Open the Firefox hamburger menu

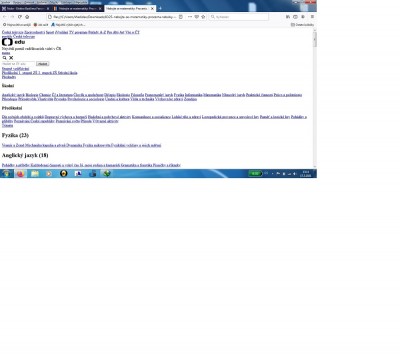pos(312,17)
